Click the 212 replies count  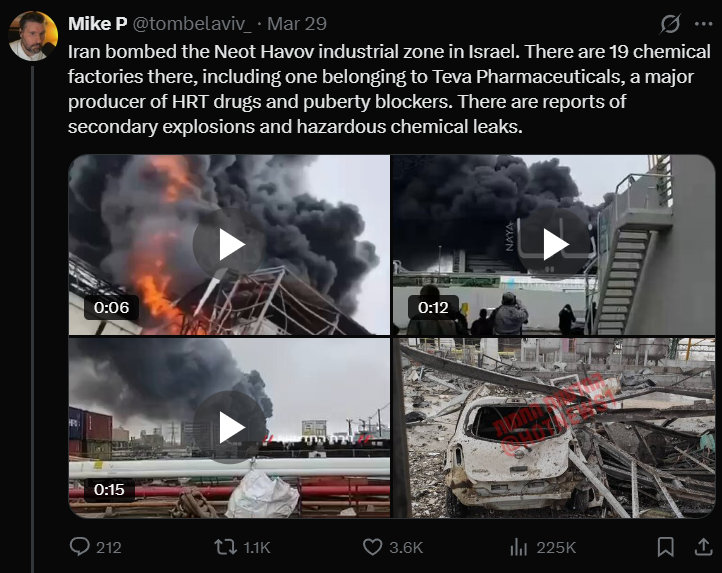[x=109, y=548]
